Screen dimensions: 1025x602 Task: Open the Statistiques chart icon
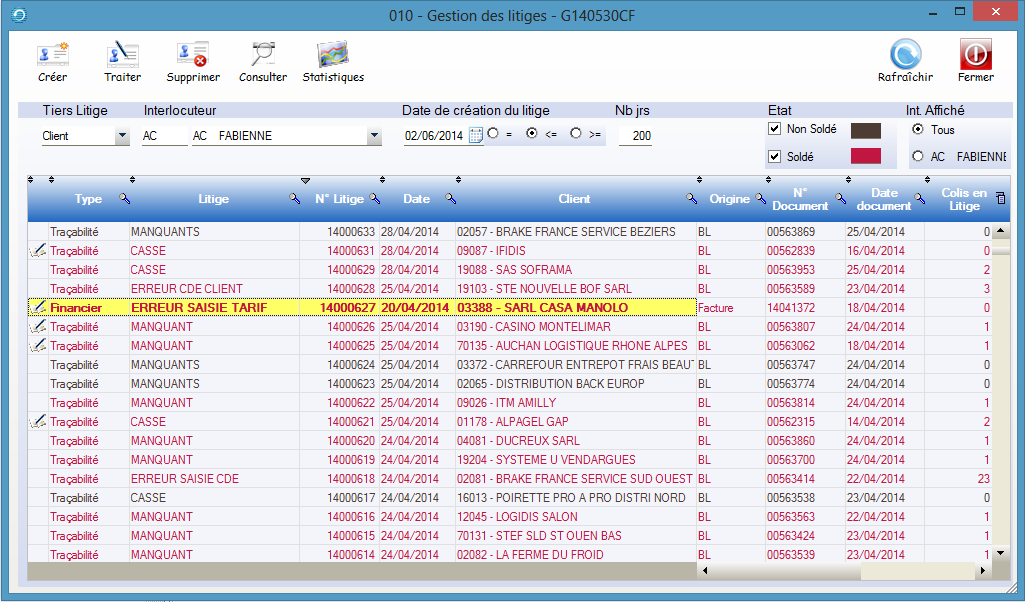pyautogui.click(x=332, y=55)
